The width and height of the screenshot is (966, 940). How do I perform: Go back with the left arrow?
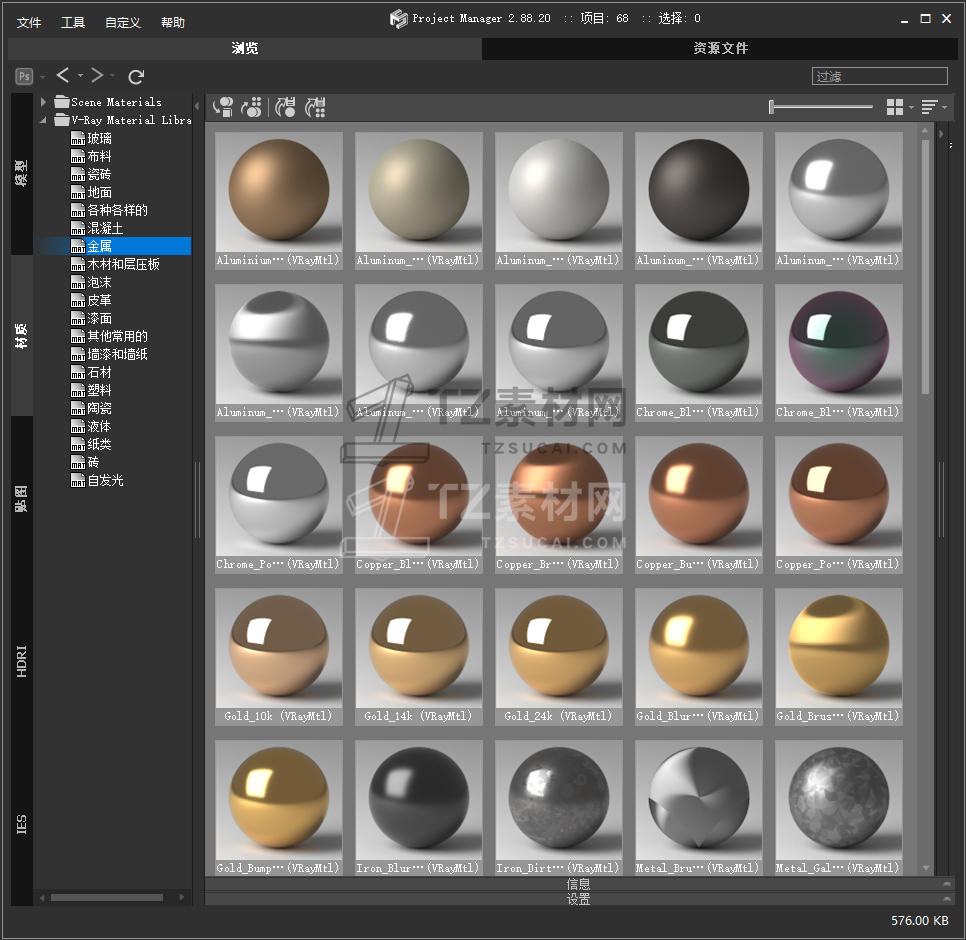[63, 76]
